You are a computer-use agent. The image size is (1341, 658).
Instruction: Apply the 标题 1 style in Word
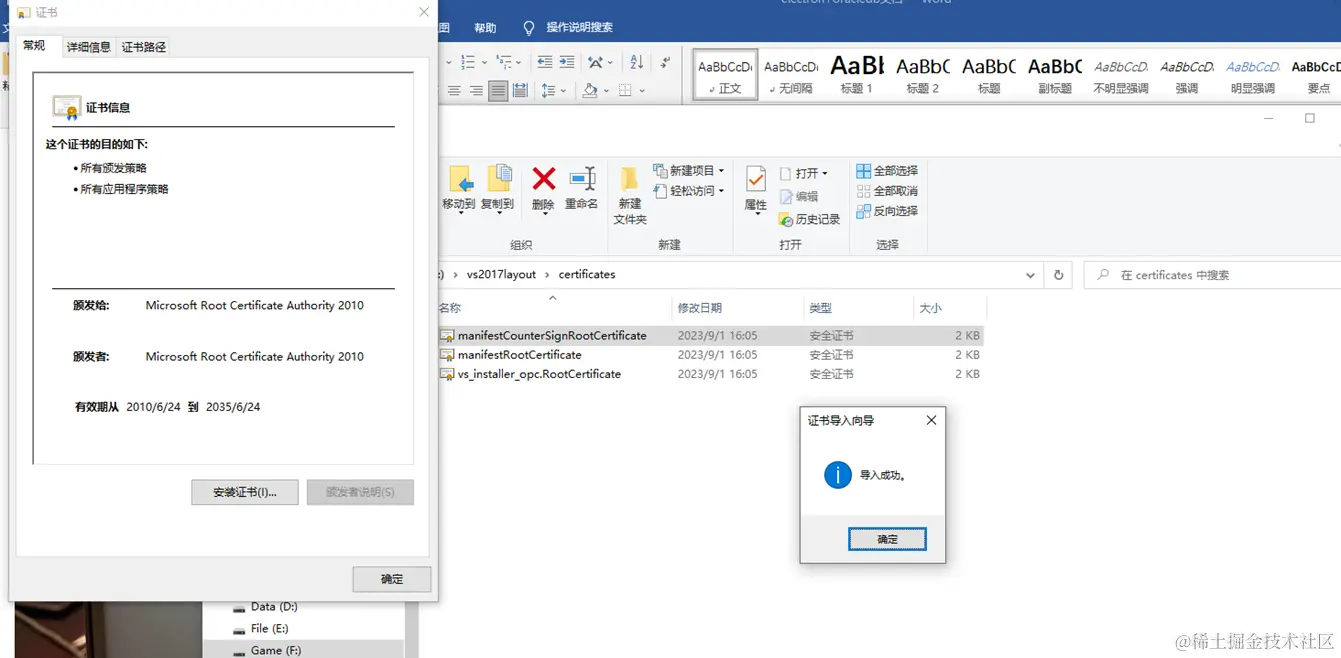click(857, 75)
